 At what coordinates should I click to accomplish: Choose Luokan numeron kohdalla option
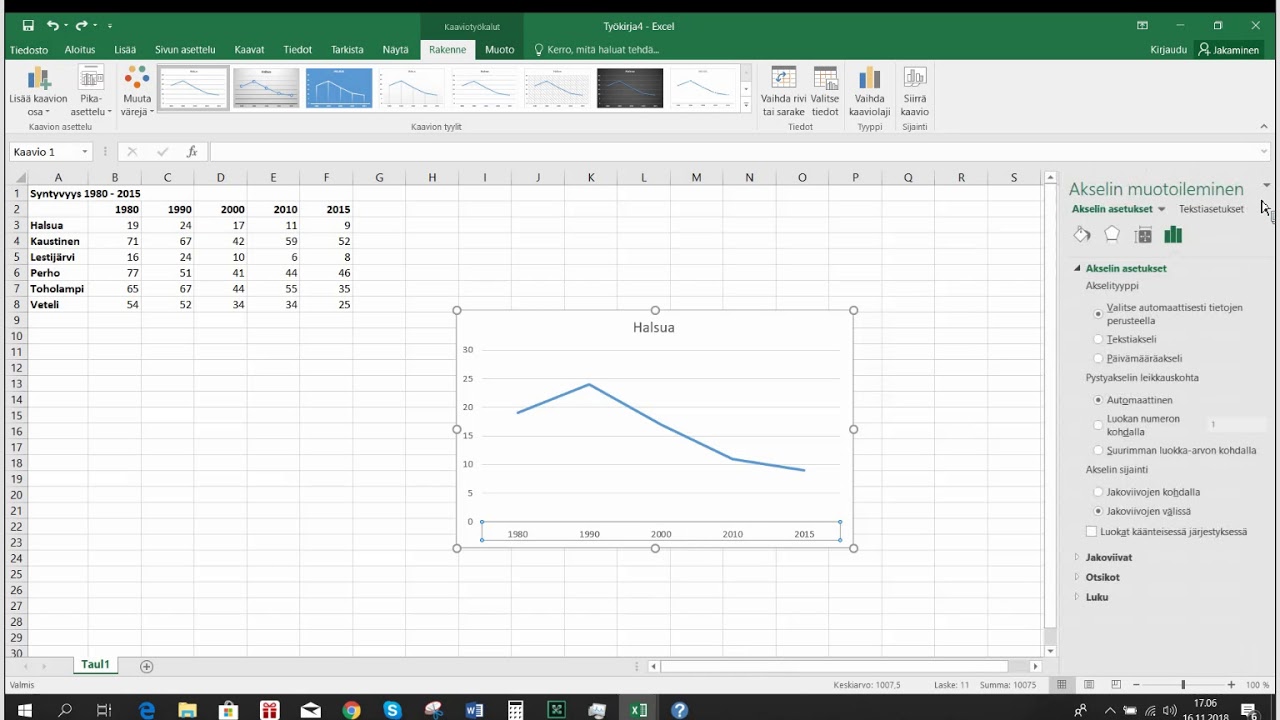tap(1098, 425)
